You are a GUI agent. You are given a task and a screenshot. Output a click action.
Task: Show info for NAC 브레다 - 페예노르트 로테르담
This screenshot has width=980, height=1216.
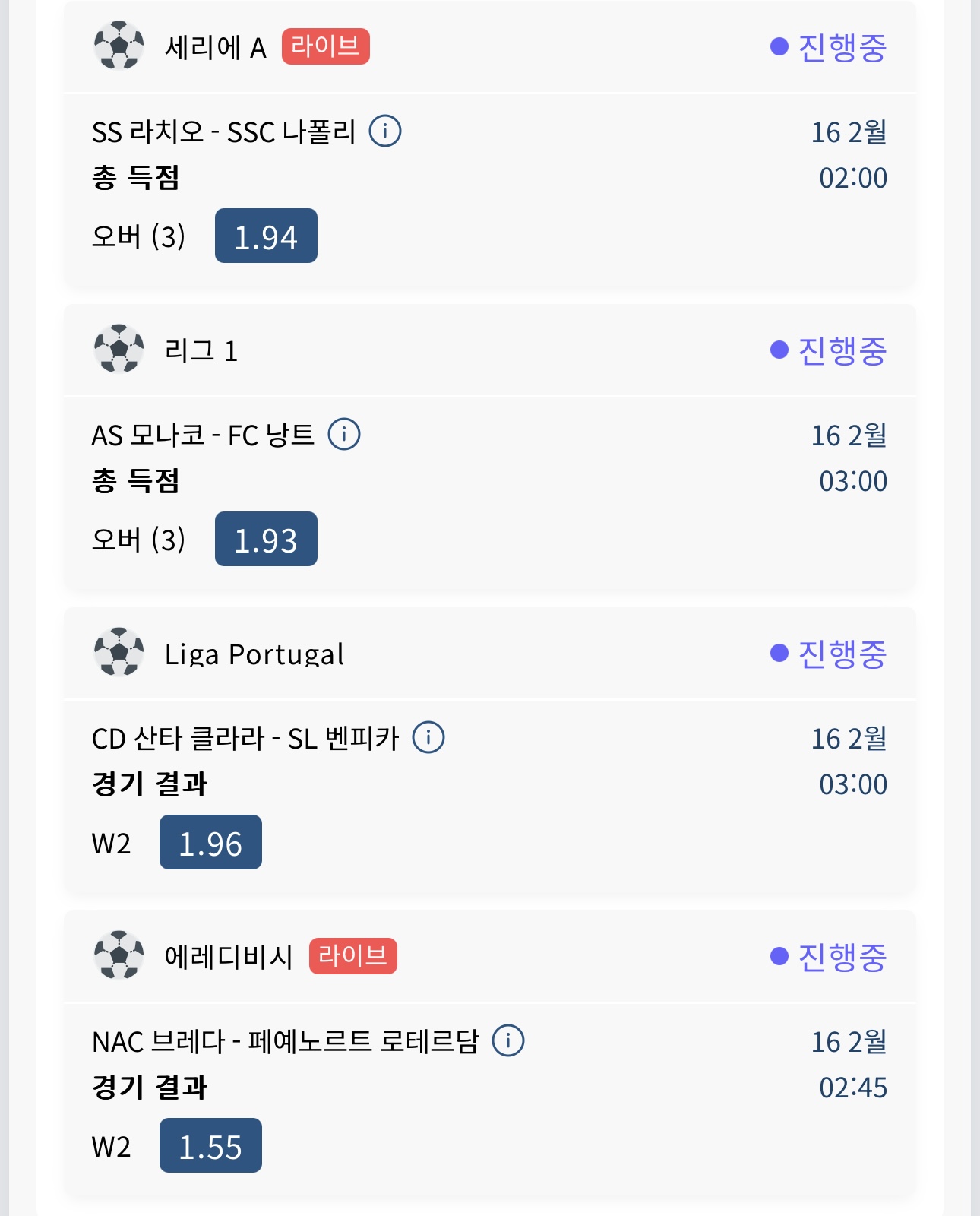tap(508, 1040)
